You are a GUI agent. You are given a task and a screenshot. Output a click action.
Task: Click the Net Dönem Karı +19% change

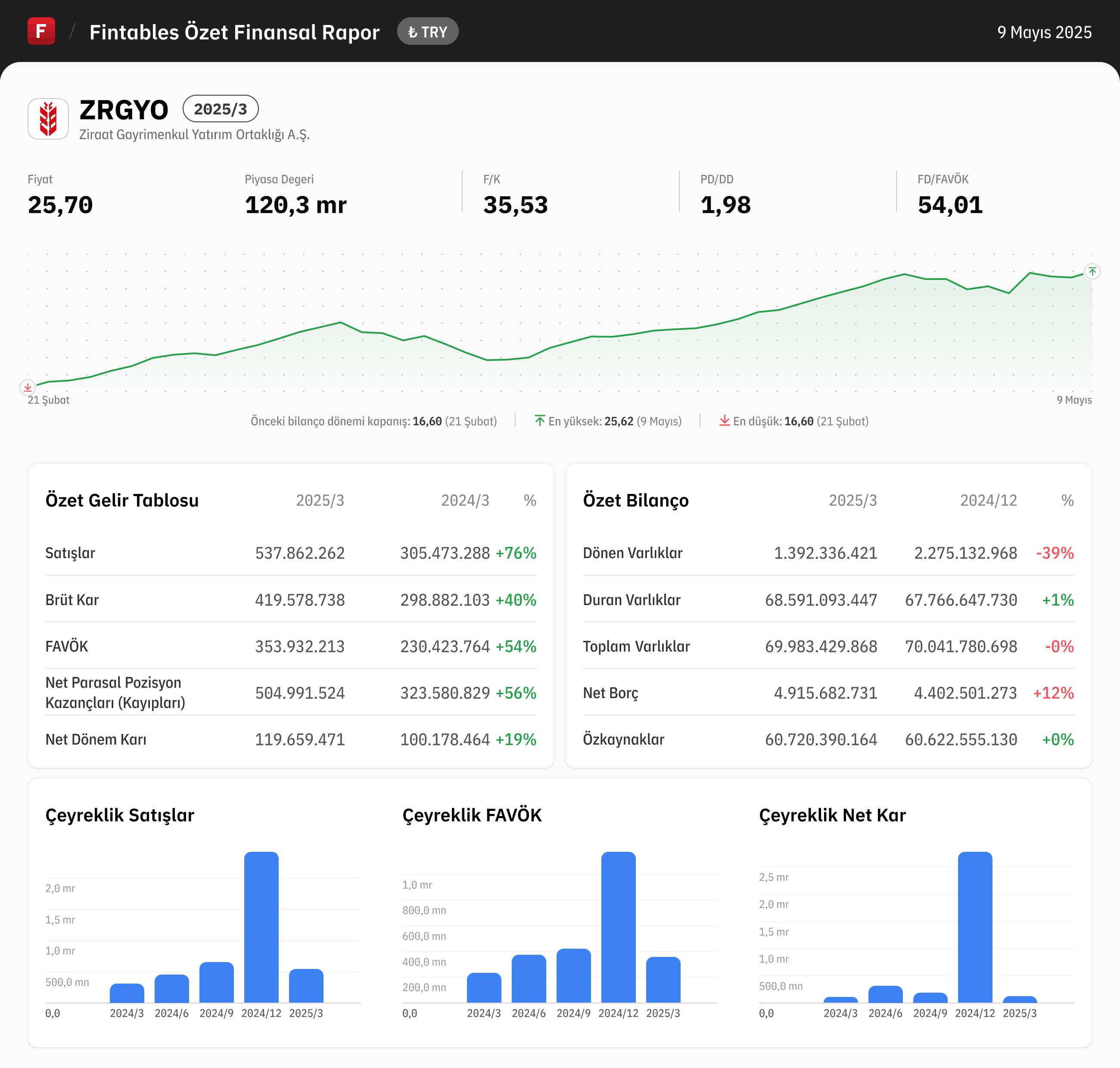point(516,739)
